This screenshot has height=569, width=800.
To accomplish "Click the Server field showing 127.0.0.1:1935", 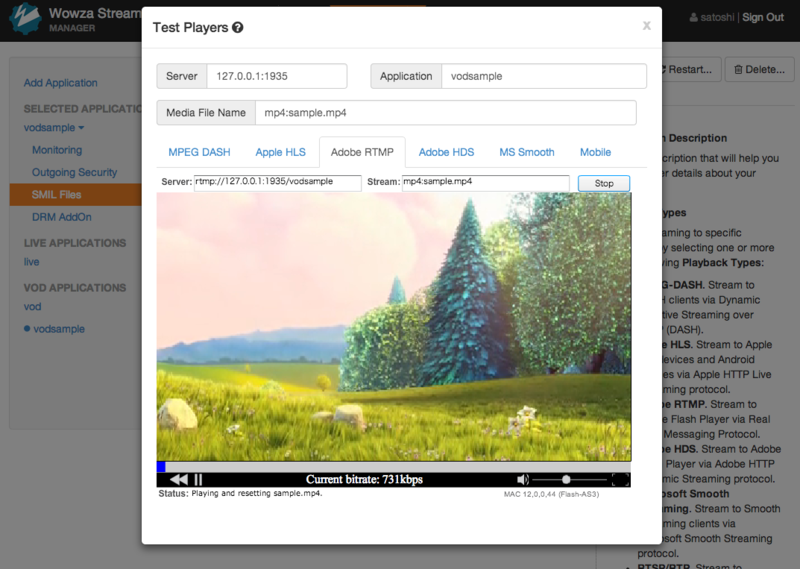I will tap(277, 76).
